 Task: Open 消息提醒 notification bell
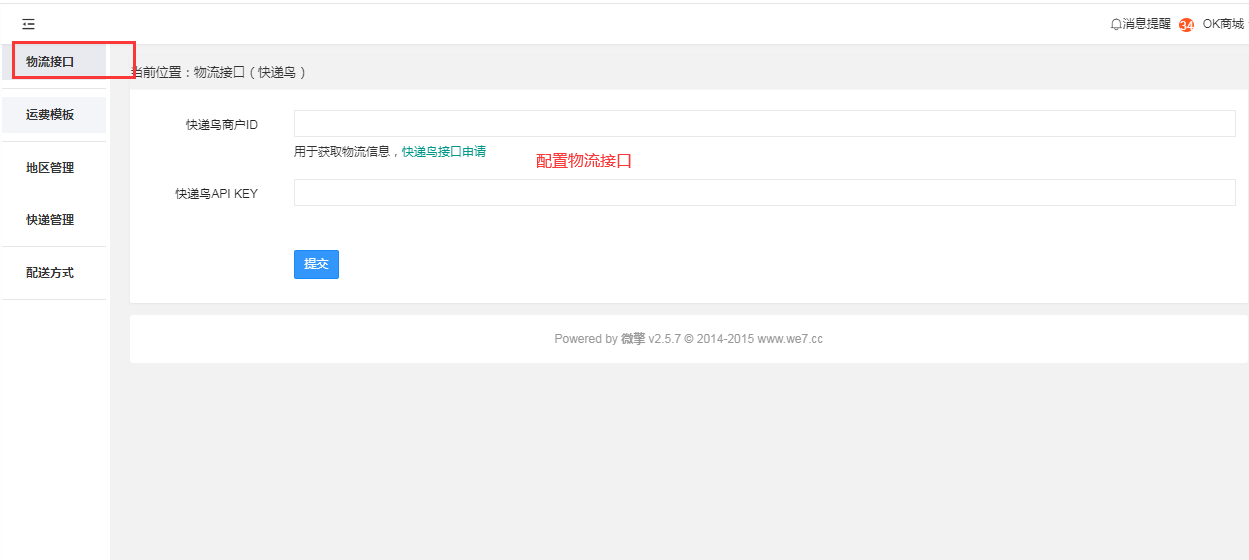coord(1140,24)
